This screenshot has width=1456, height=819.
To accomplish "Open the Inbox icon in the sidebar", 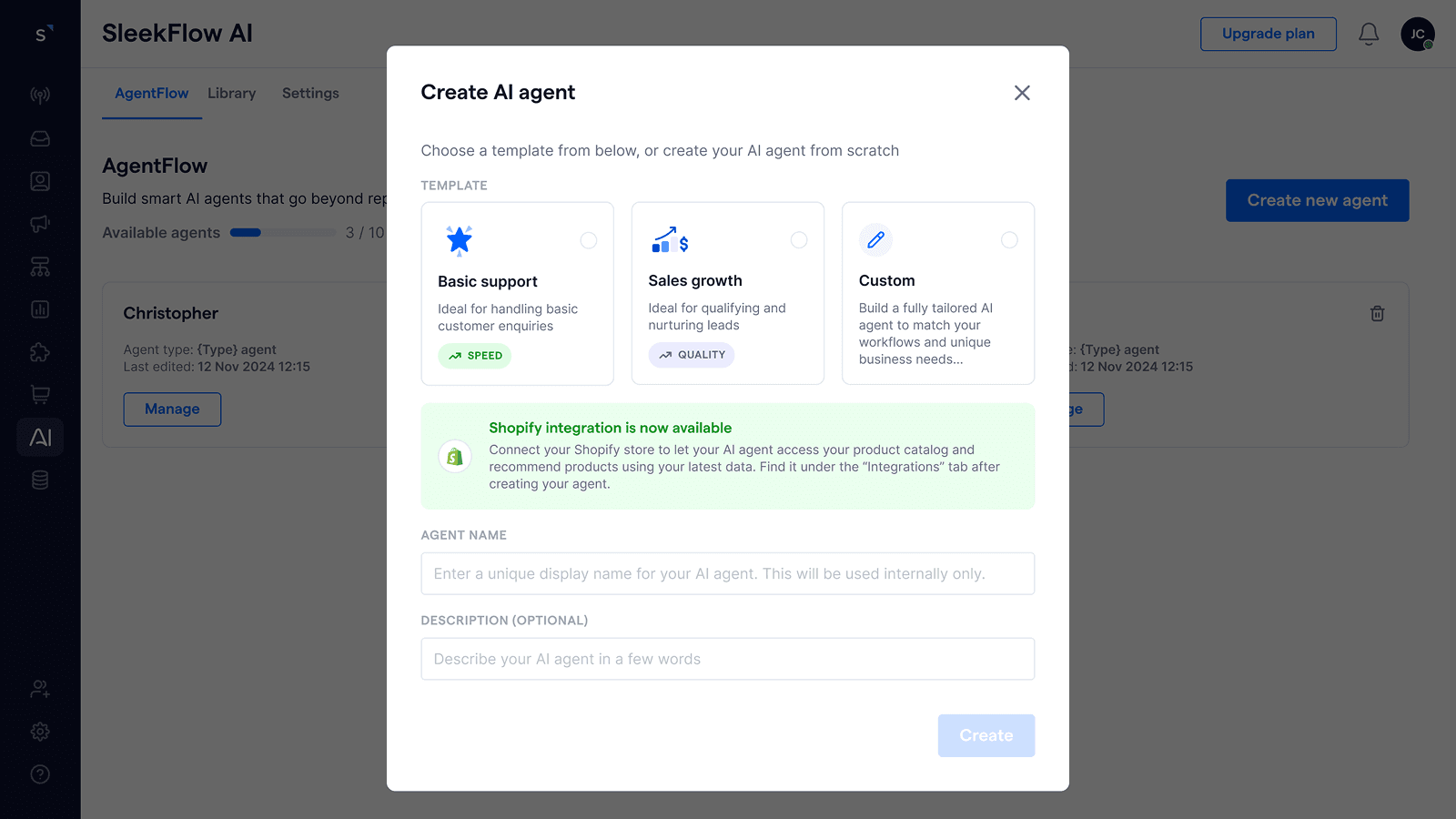I will pos(39,138).
